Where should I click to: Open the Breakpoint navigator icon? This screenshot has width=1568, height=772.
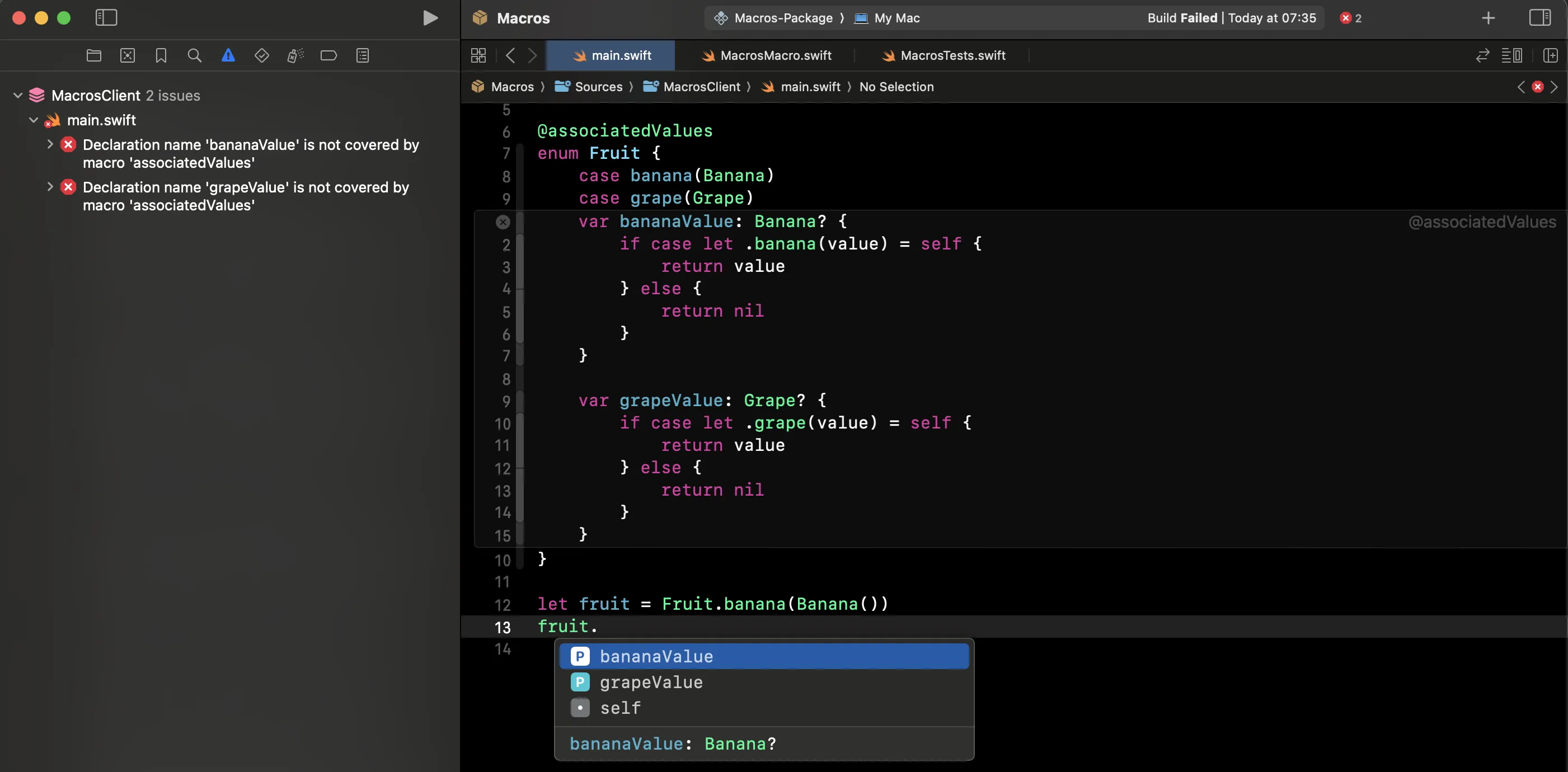[x=328, y=55]
